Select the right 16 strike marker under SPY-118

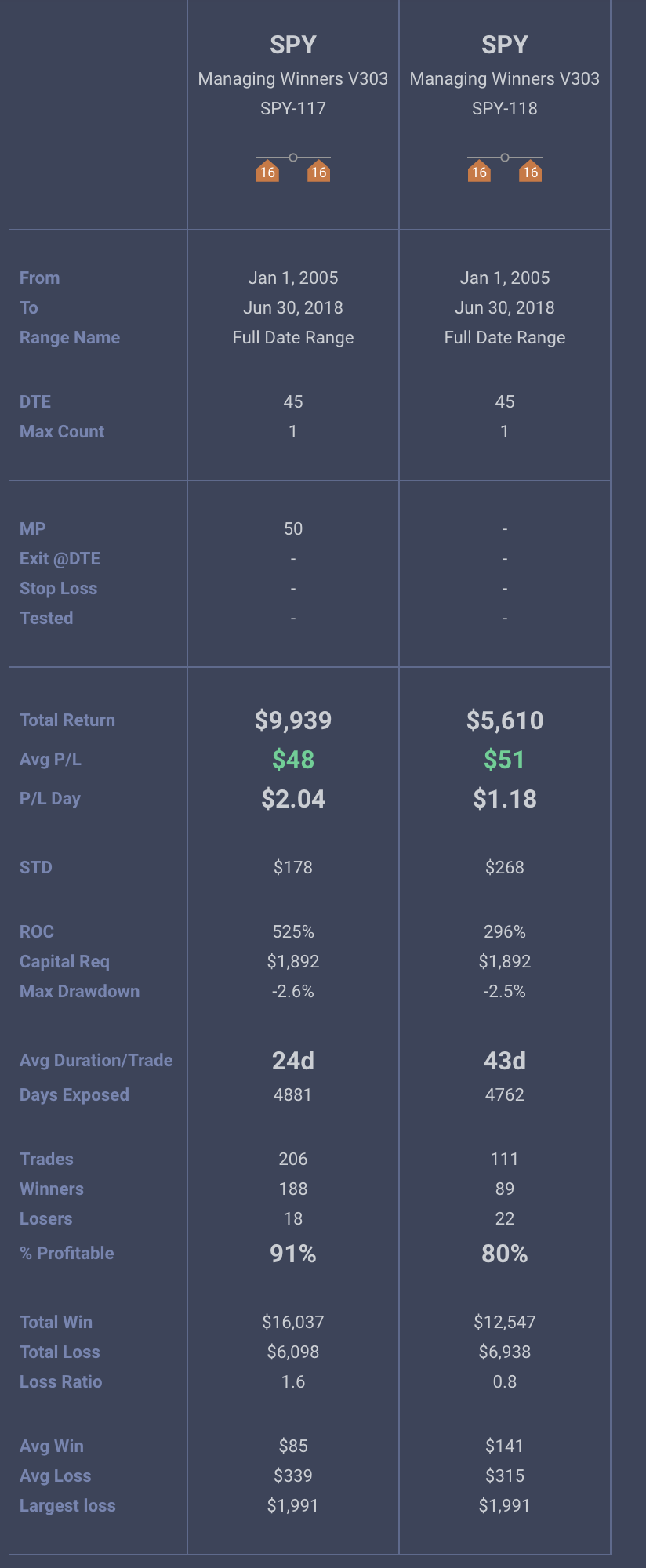pyautogui.click(x=531, y=172)
